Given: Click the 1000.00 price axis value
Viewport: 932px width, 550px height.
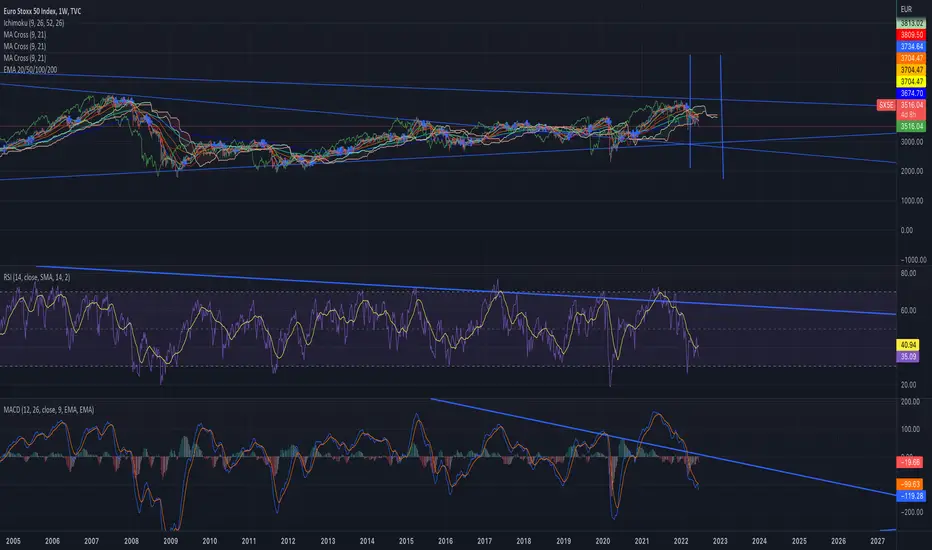Looking at the screenshot, I should click(911, 201).
